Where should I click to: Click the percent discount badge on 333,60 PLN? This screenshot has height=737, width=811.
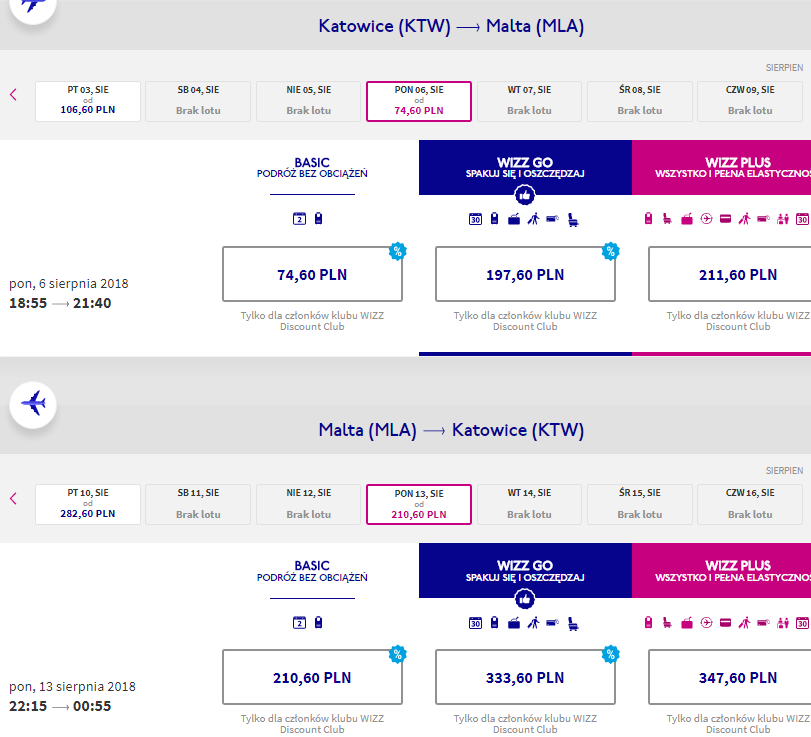(611, 654)
